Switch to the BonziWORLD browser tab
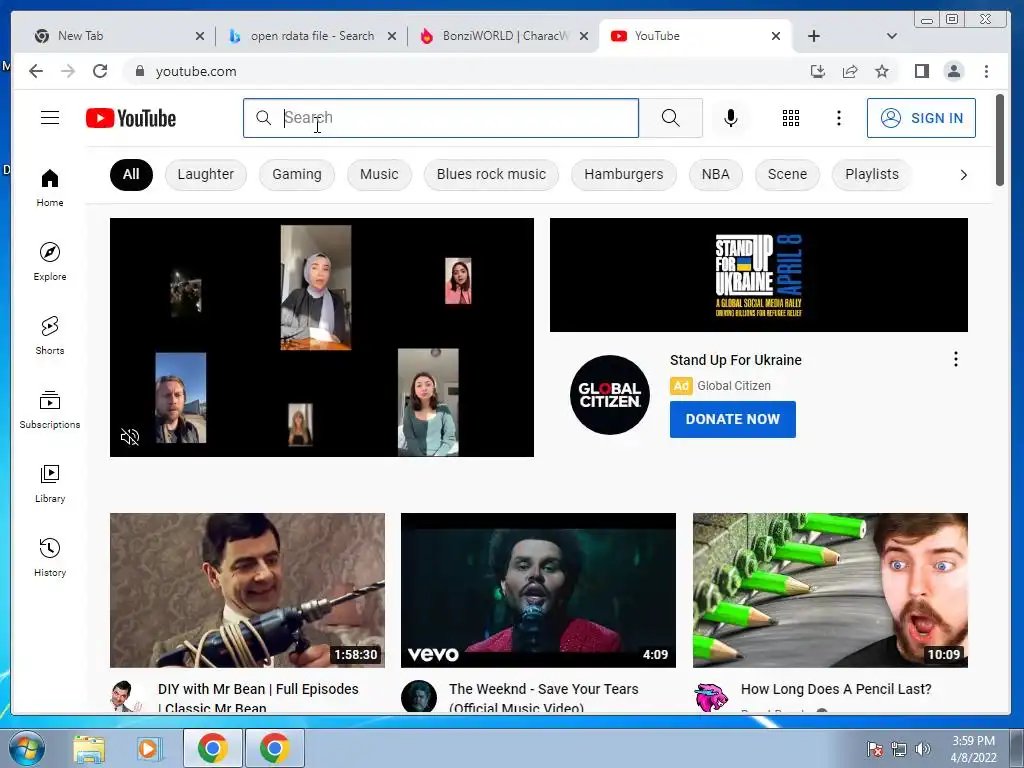This screenshot has width=1024, height=768. tap(503, 36)
